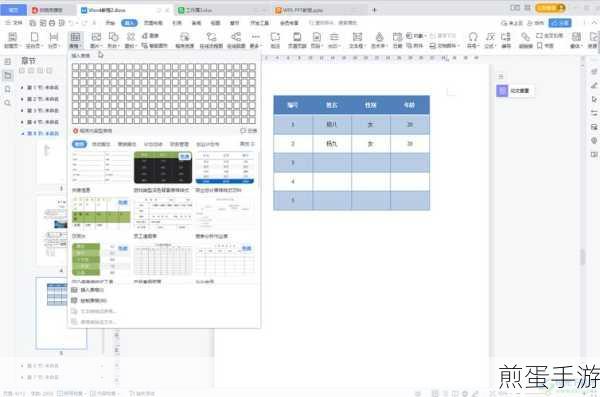Click the dark green table template thumbnail
This screenshot has height=397, width=600.
pyautogui.click(x=163, y=168)
